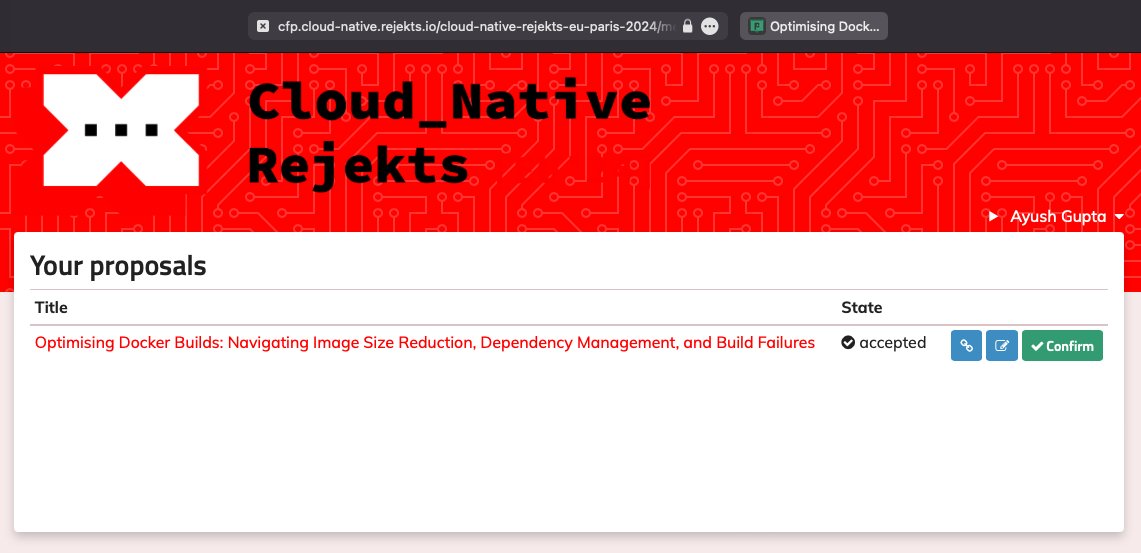Click the 'accepted' state text
Viewport: 1141px width, 553px height.
pos(892,342)
